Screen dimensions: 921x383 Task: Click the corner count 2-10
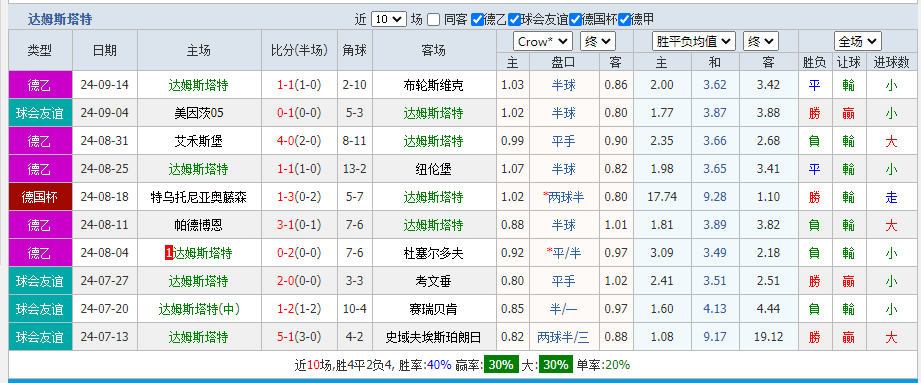coord(355,85)
